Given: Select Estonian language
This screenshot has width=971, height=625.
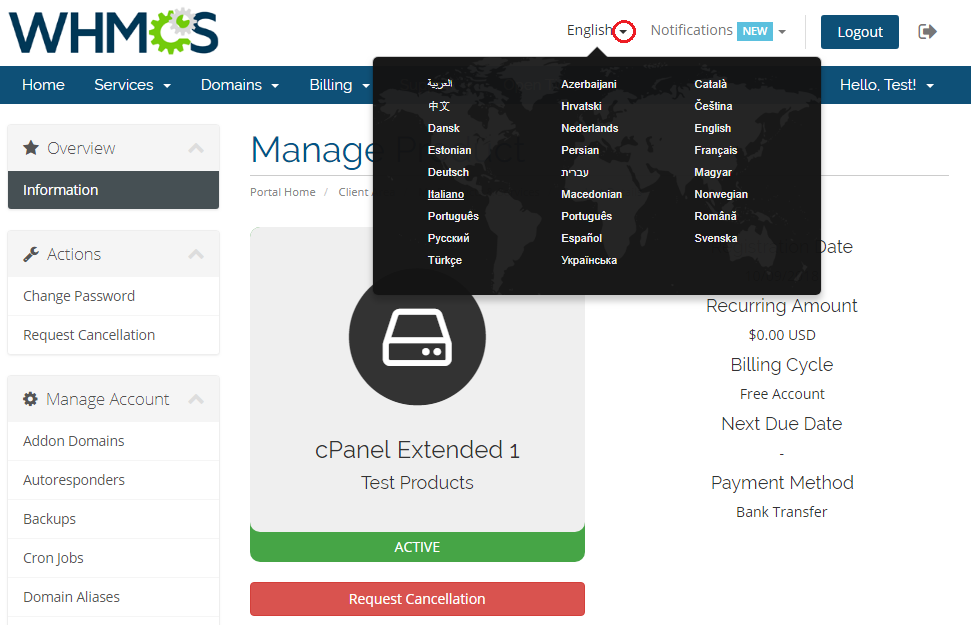Looking at the screenshot, I should tap(450, 150).
